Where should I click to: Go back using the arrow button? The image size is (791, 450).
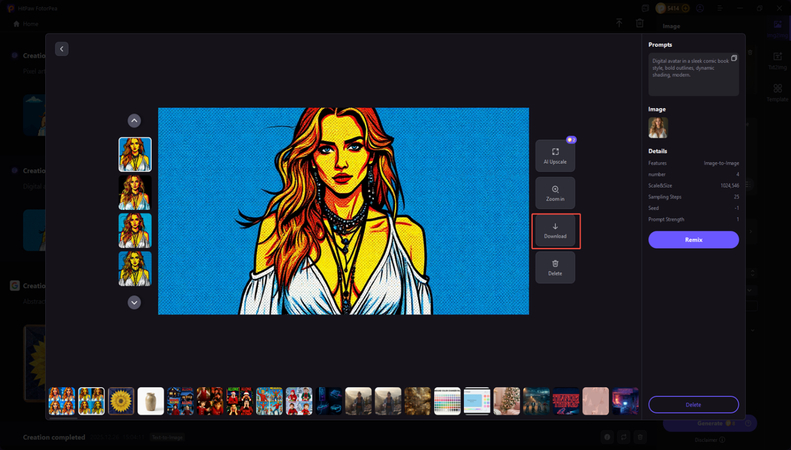click(x=62, y=49)
